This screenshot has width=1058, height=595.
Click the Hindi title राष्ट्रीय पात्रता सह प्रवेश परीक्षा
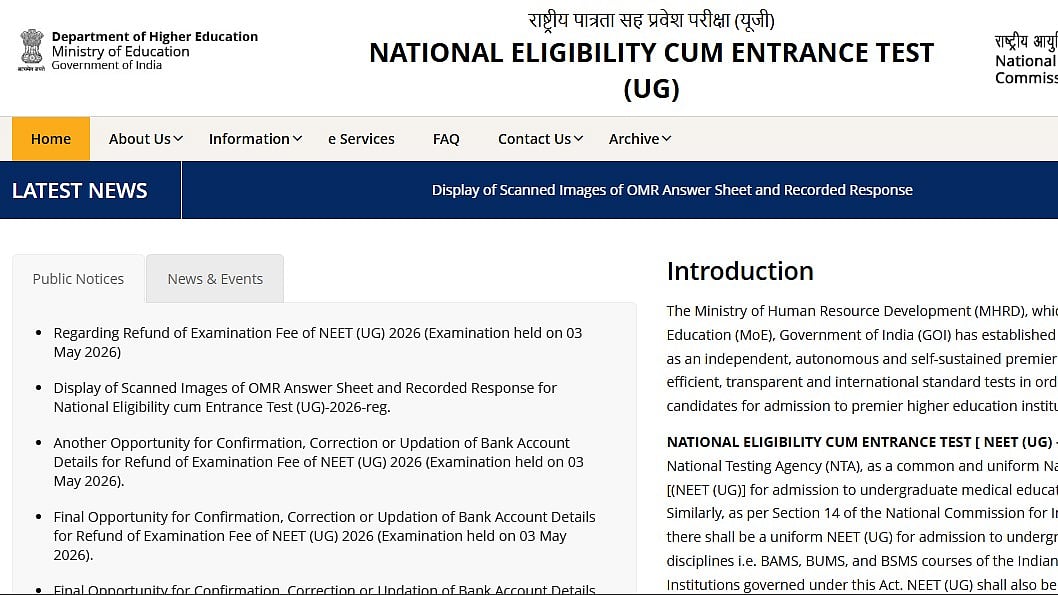pos(652,20)
